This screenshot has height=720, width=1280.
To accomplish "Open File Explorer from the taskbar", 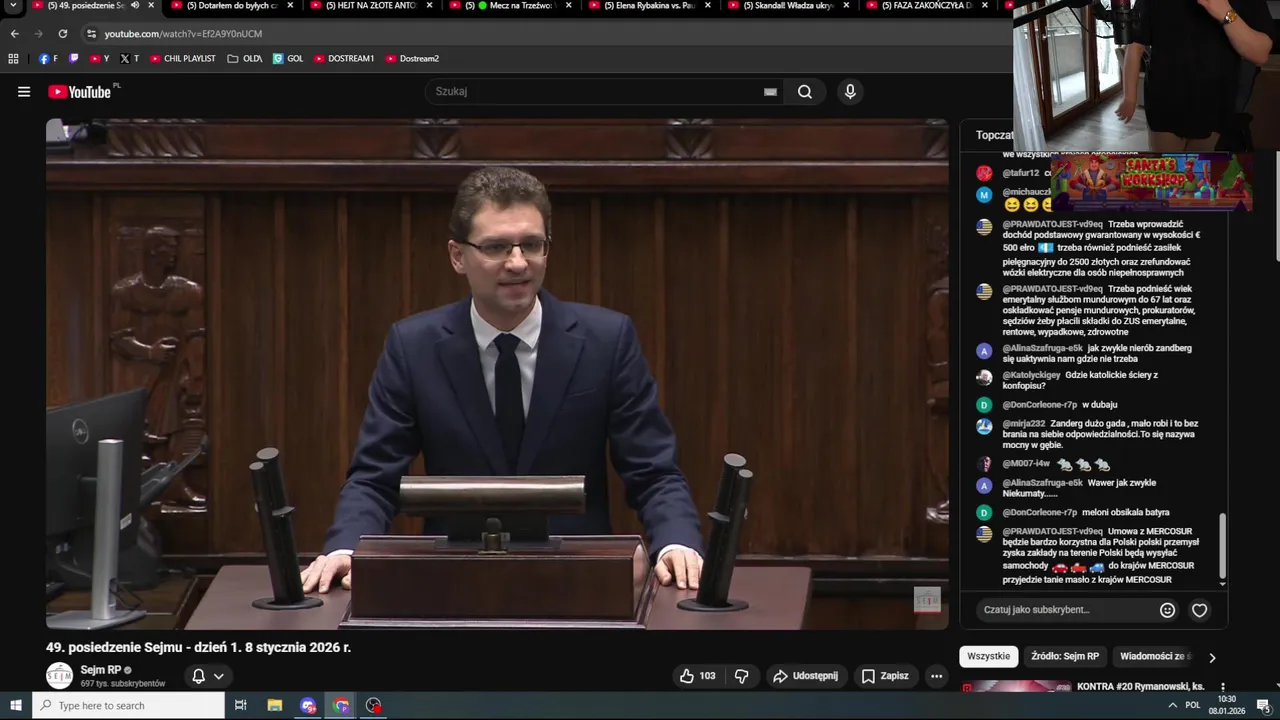I will click(x=274, y=706).
